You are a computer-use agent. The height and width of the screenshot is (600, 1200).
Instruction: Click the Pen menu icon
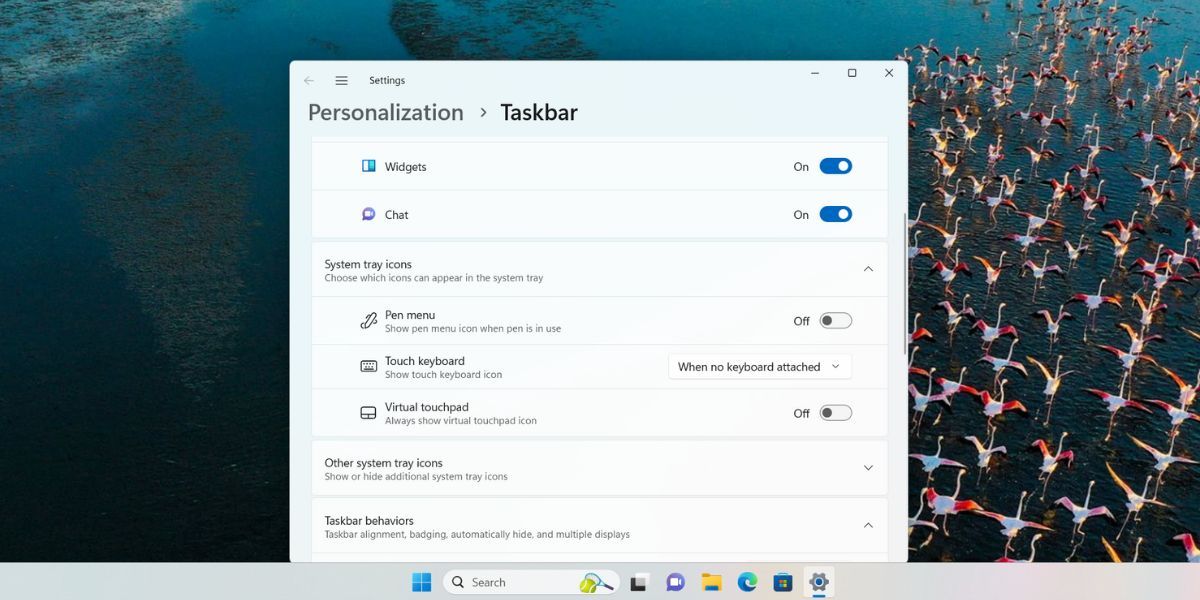click(x=368, y=320)
